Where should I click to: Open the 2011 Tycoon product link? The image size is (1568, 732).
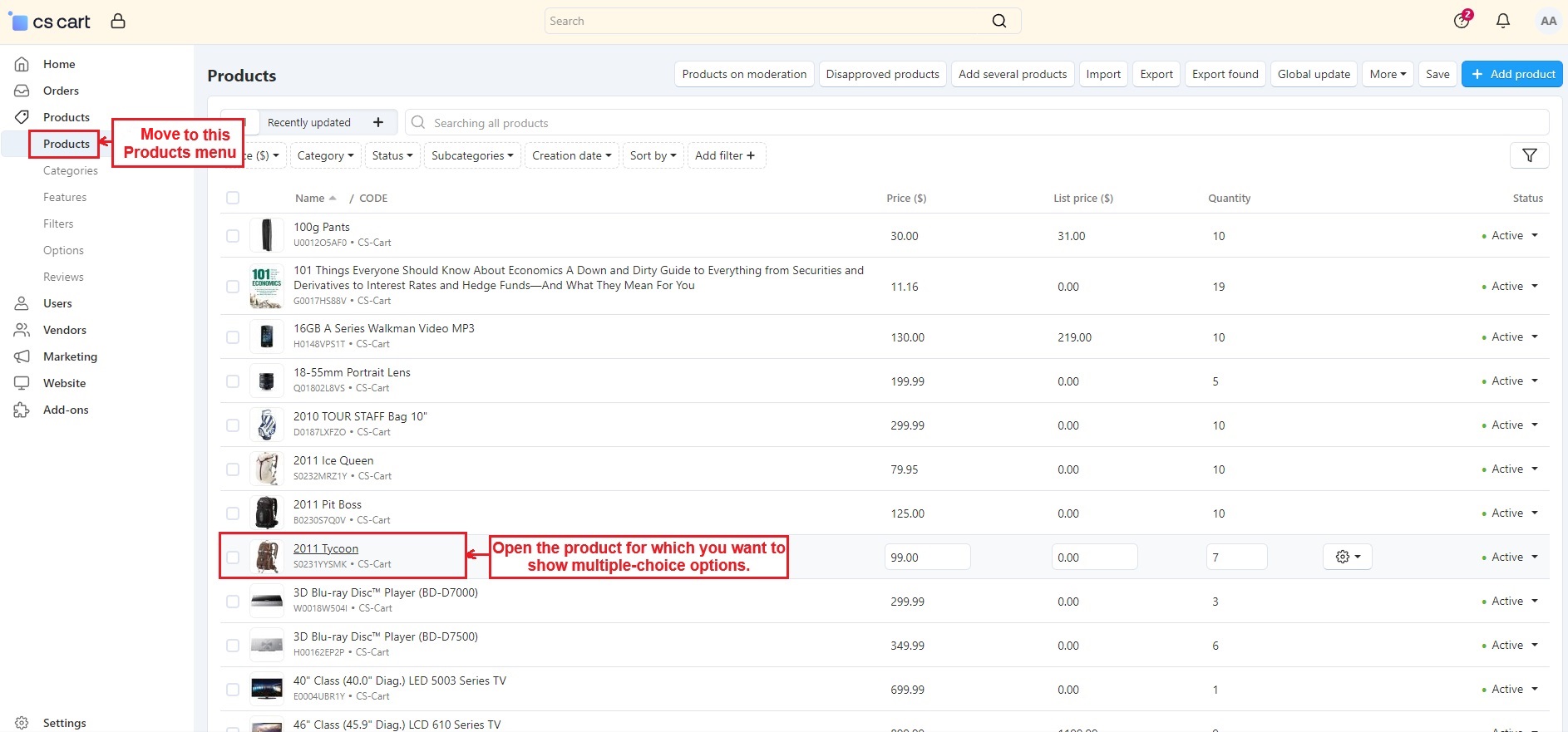click(x=326, y=548)
